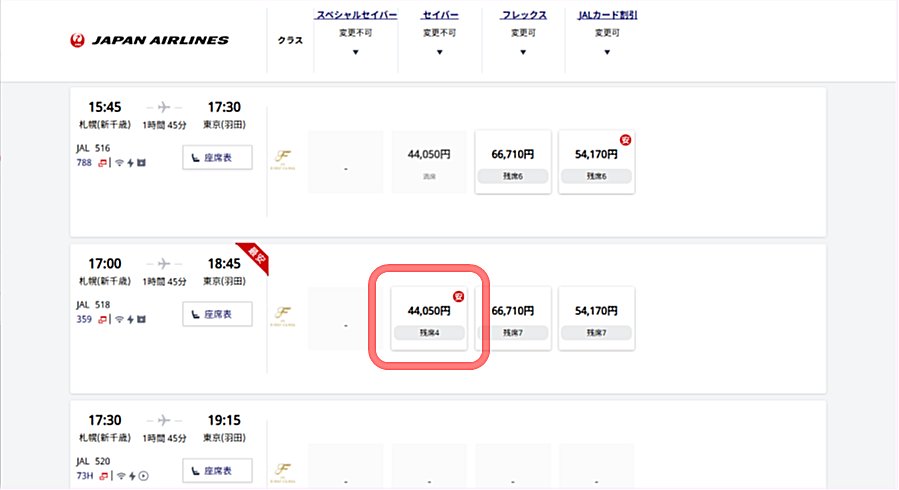Open the JALカード割引 column header link

[608, 16]
